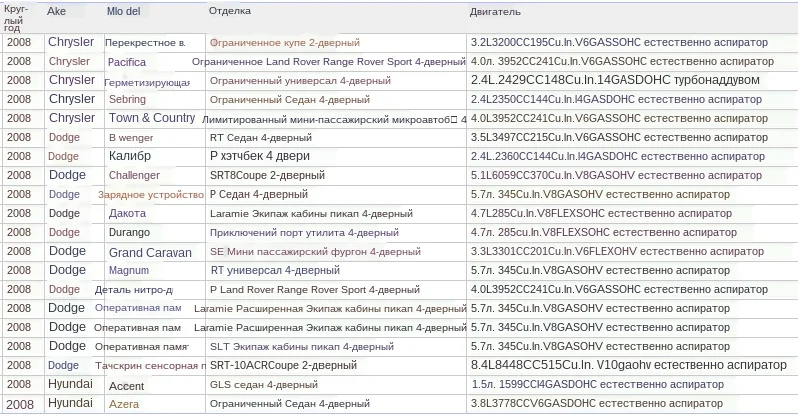Click 'Chrysler' make in the Pacifica row

coord(69,62)
